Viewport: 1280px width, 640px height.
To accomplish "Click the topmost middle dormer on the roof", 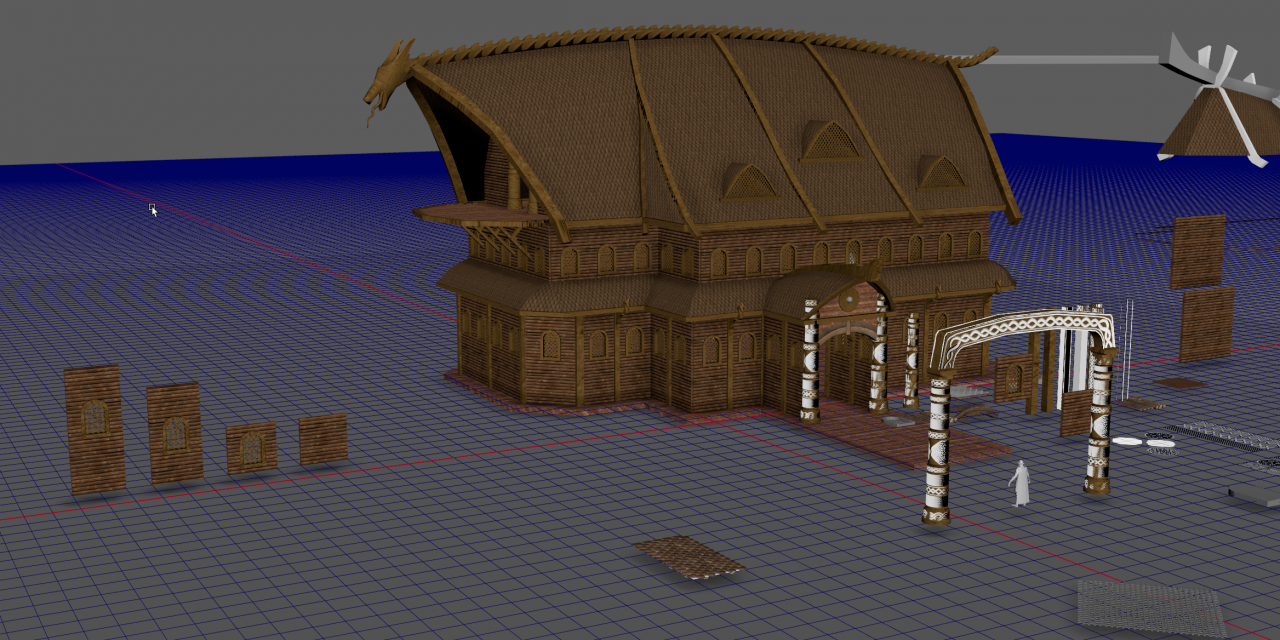I will point(831,141).
